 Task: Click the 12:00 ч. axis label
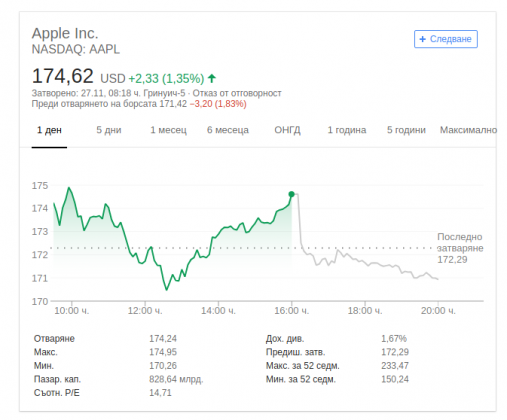[x=145, y=311]
